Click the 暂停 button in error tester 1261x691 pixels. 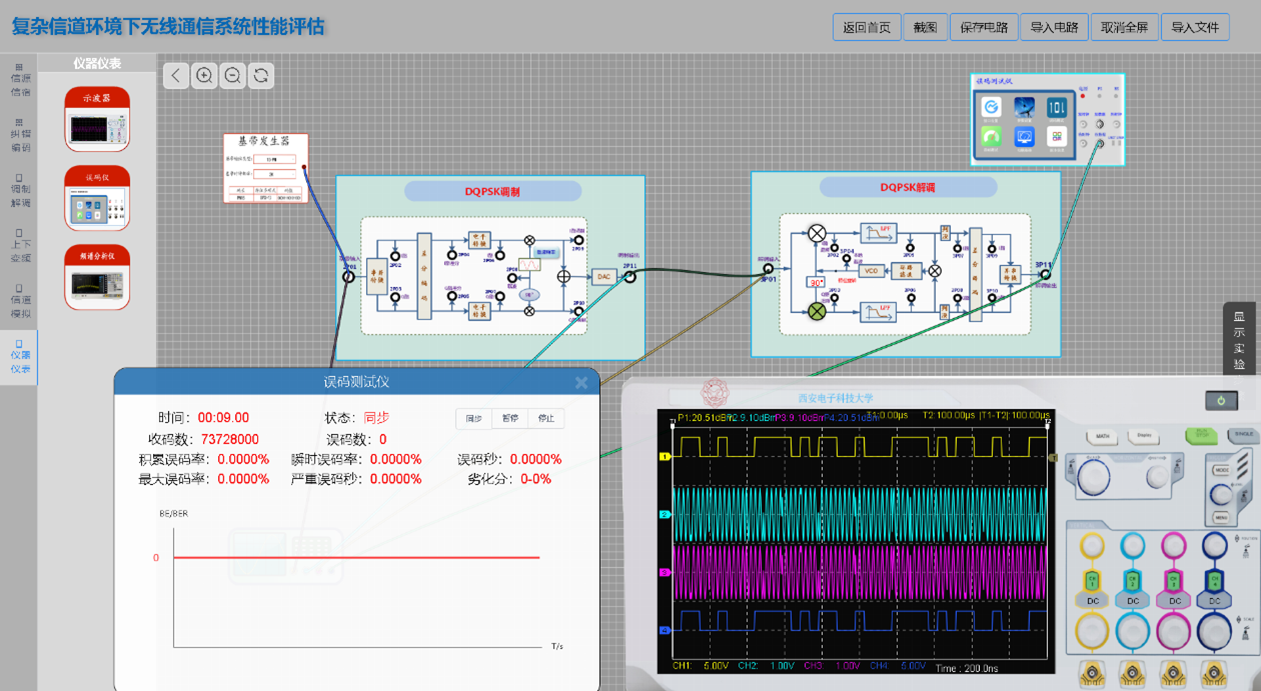[x=510, y=419]
